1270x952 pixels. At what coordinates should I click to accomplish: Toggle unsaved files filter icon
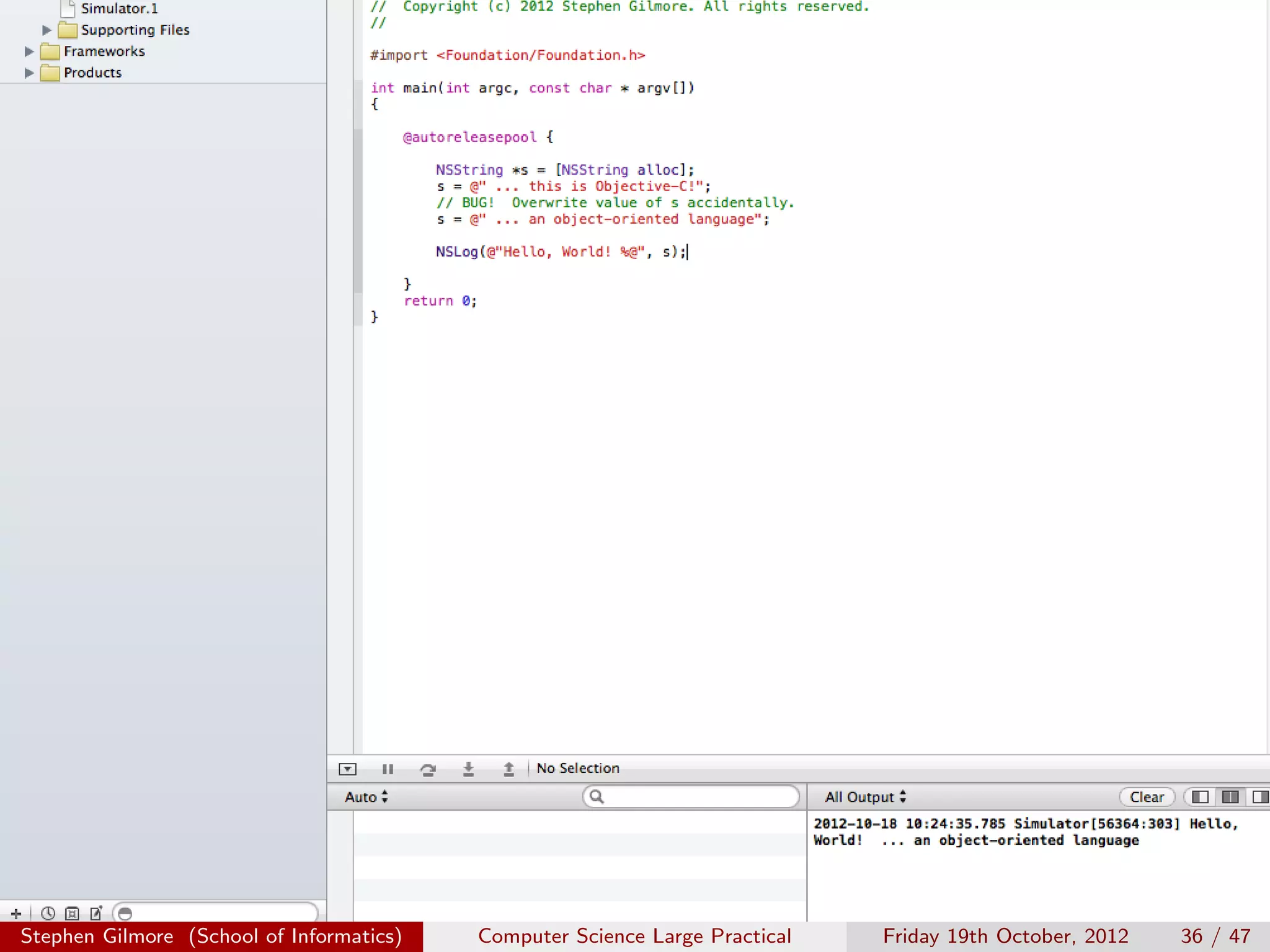[x=96, y=914]
